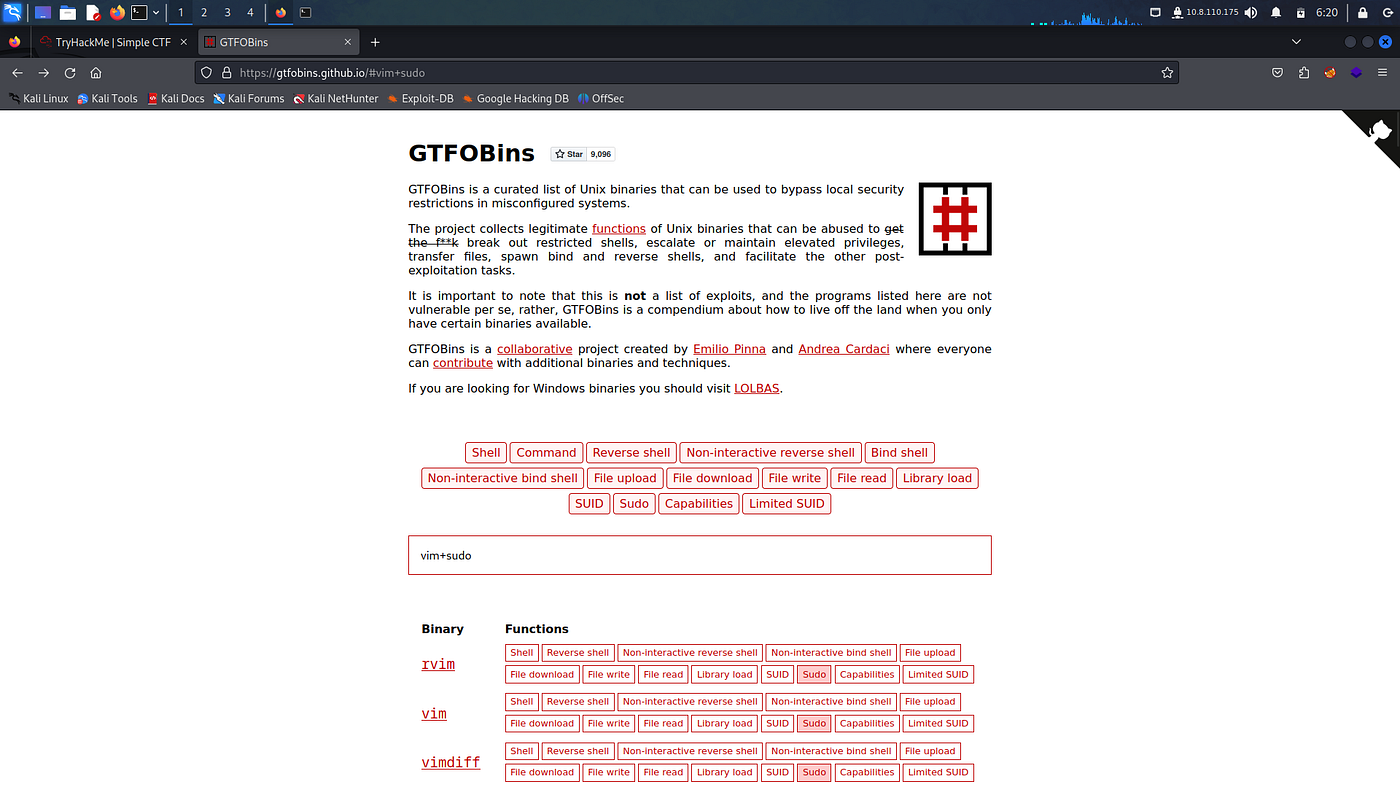Open the browser extensions puzzle icon
Viewport: 1400px width, 788px height.
[x=1304, y=73]
